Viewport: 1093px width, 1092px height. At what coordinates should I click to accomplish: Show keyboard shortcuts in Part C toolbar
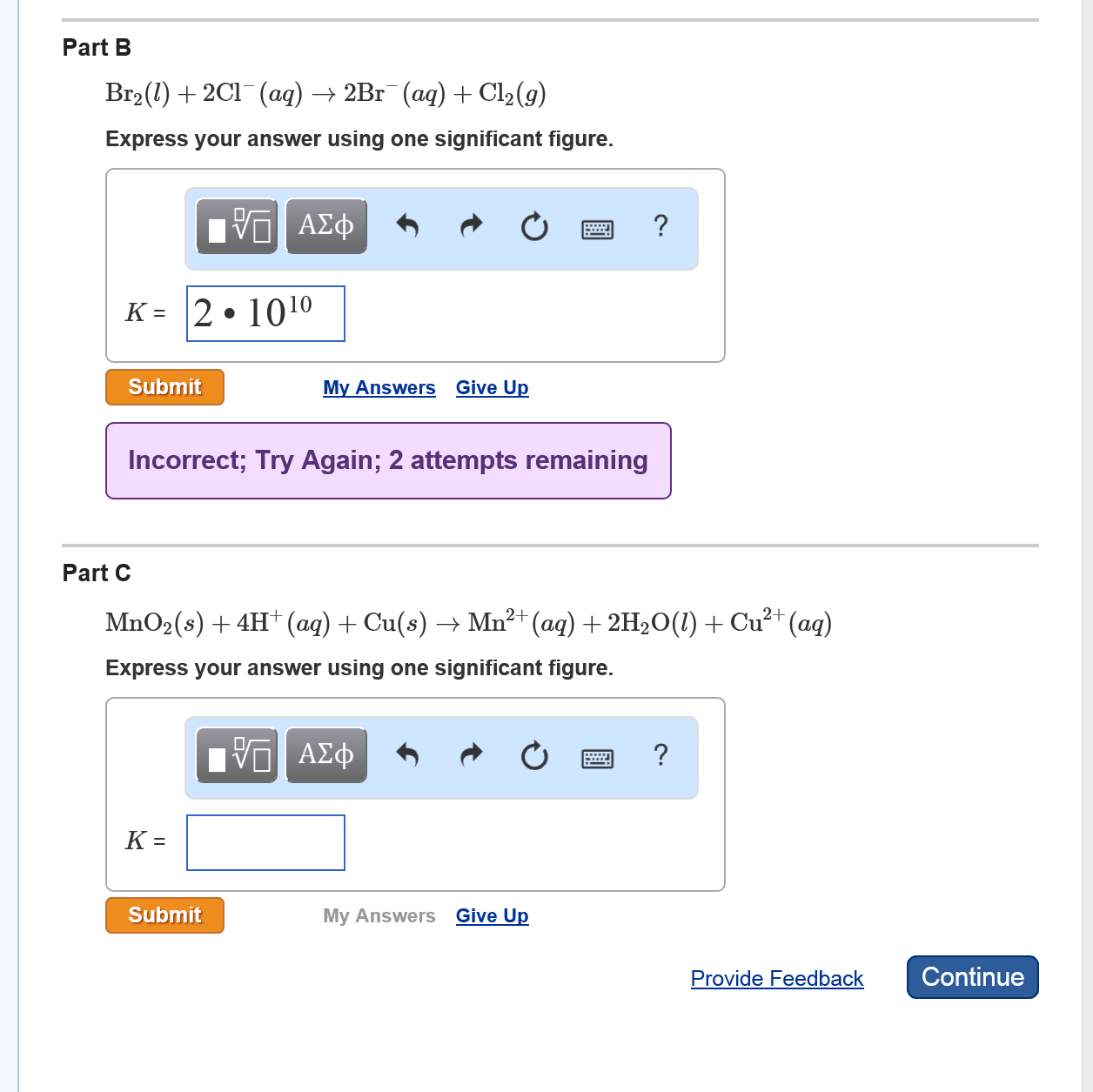click(597, 759)
